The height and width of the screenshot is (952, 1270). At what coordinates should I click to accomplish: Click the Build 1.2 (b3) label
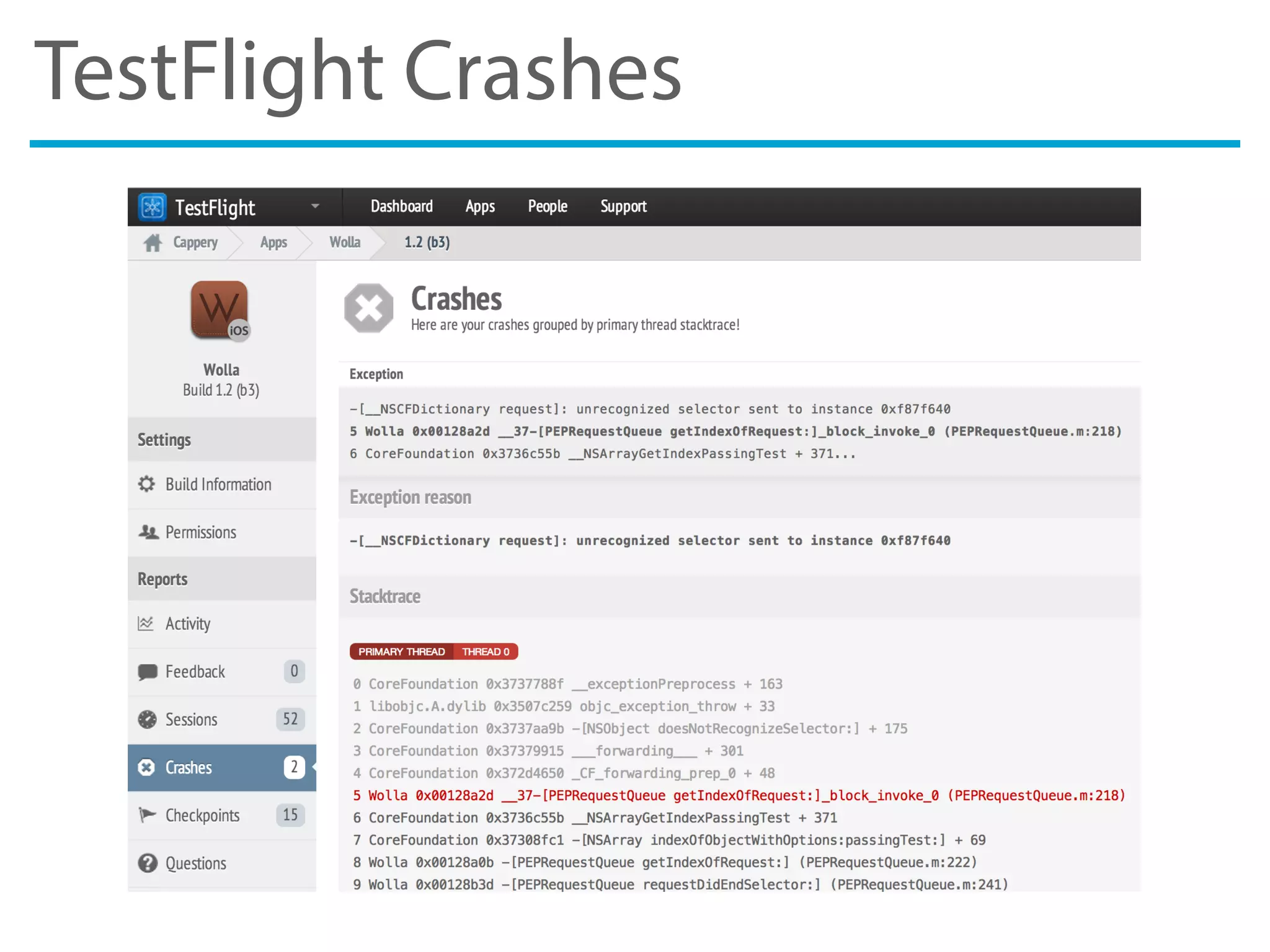click(221, 390)
